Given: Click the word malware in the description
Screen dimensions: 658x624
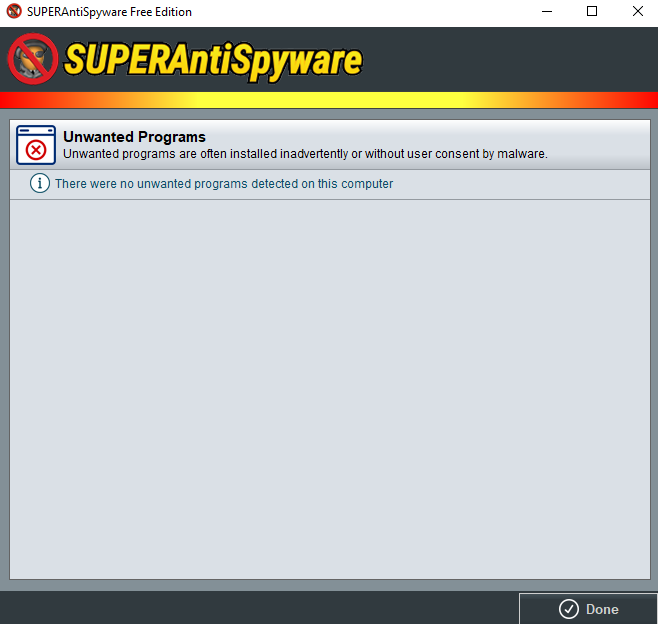Looking at the screenshot, I should [522, 154].
